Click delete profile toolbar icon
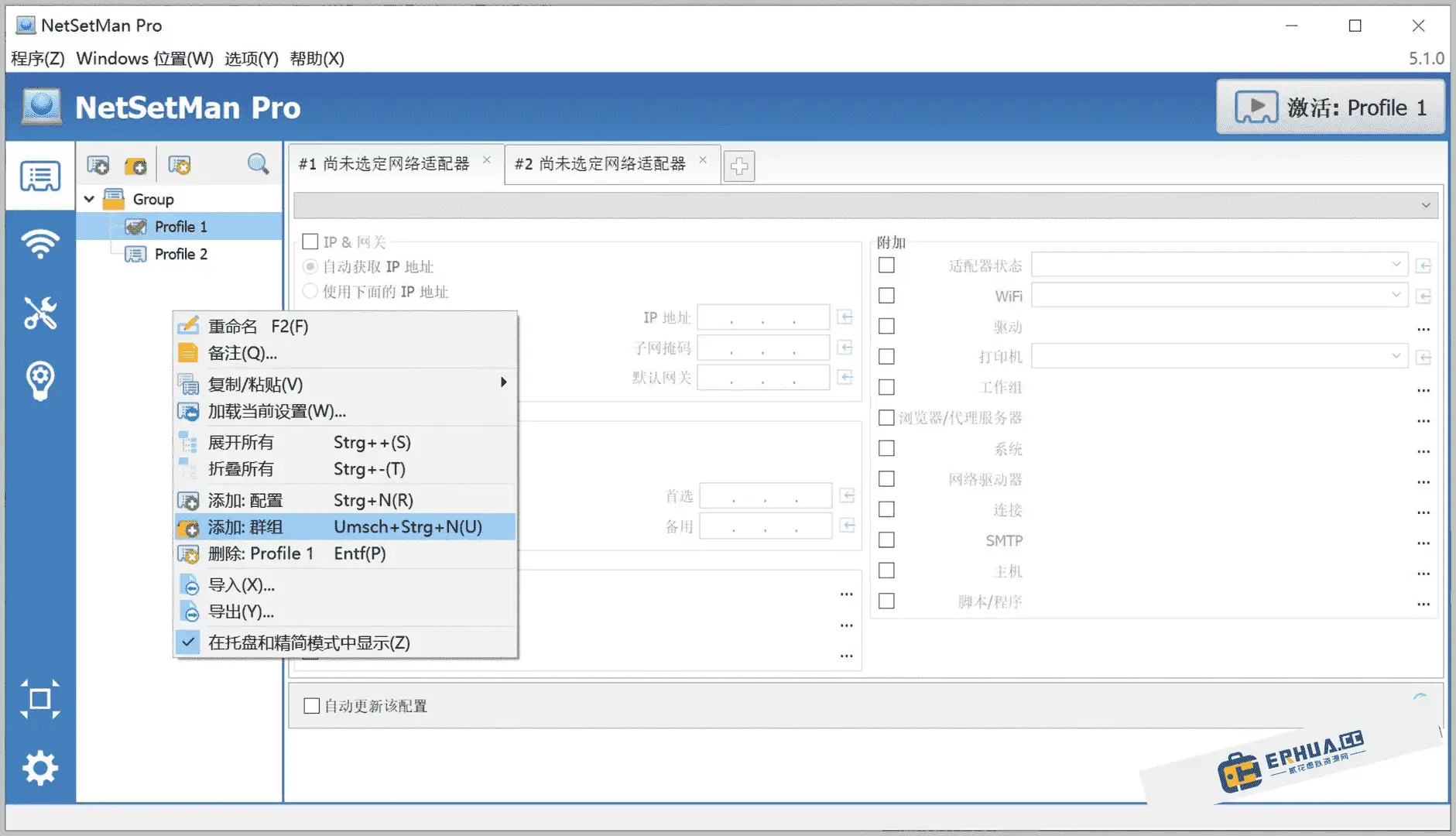 click(180, 165)
